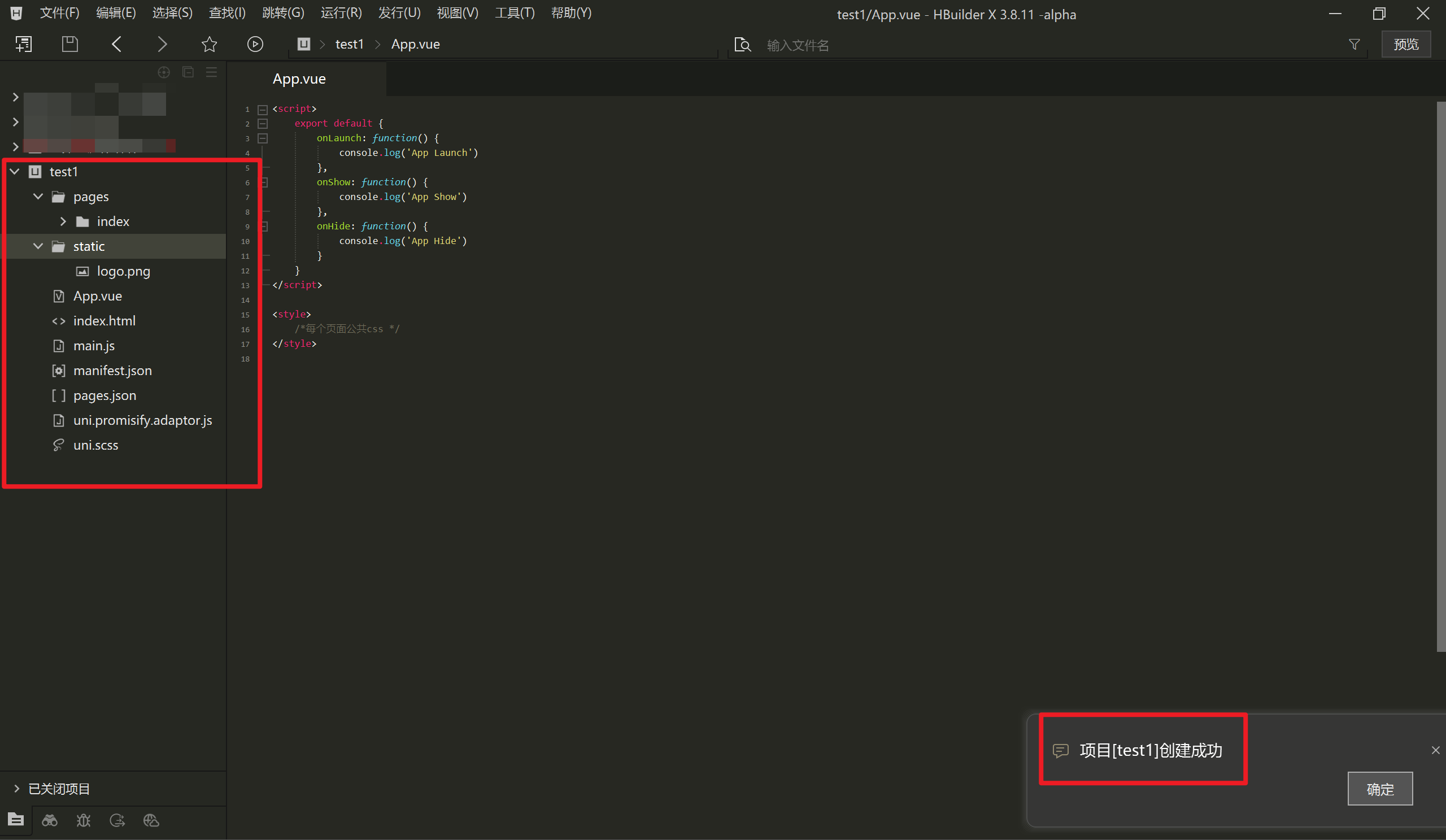Image resolution: width=1446 pixels, height=840 pixels.
Task: Click the 预览 preview button
Action: tap(1406, 44)
